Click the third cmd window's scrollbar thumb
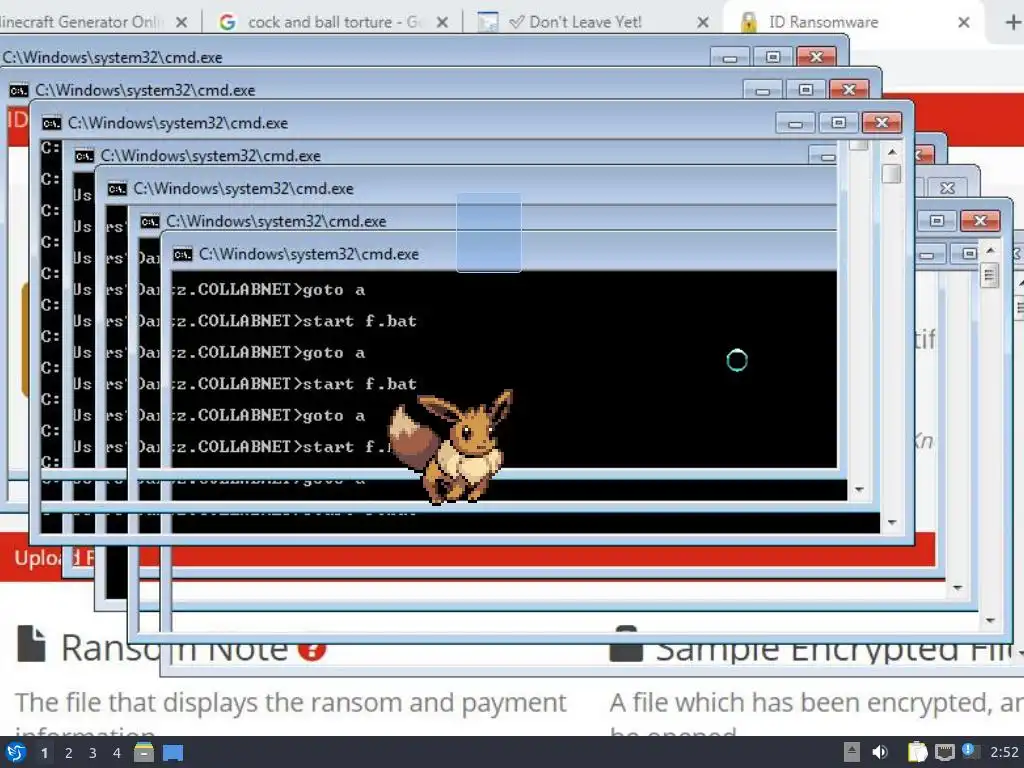 coord(892,174)
